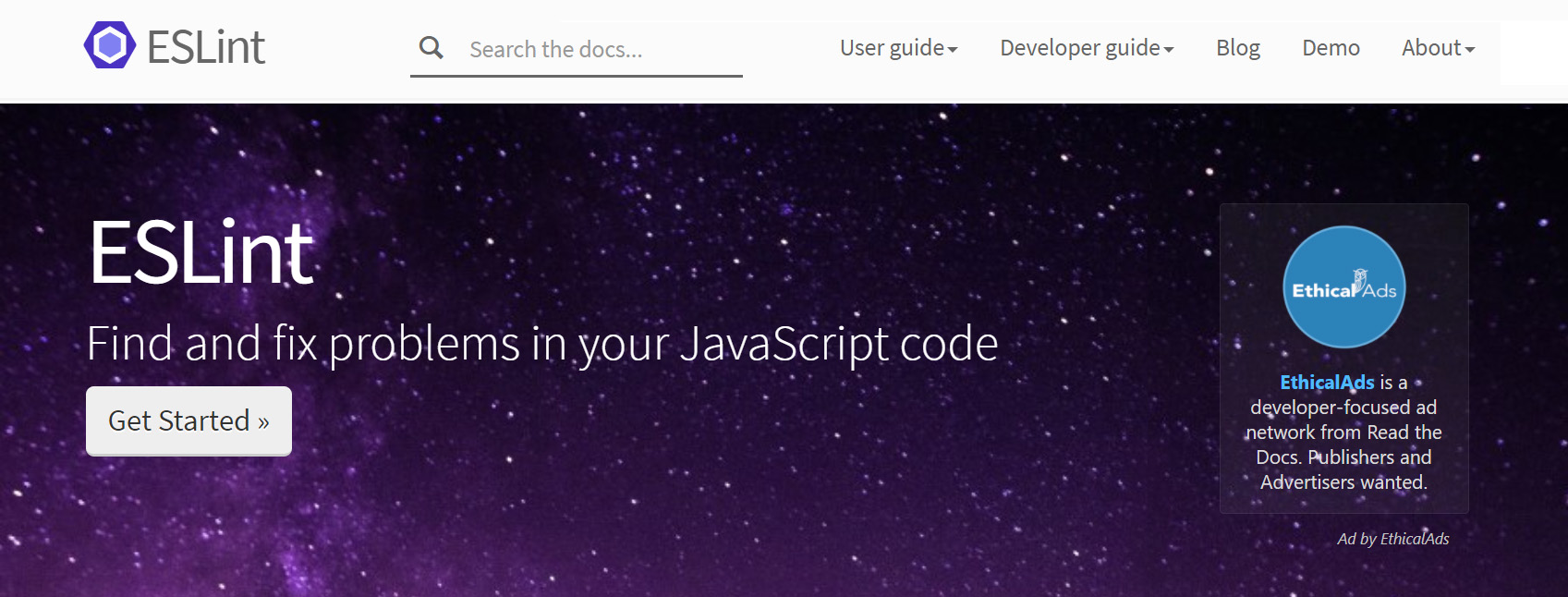The width and height of the screenshot is (1568, 597).
Task: Open the Blog page
Action: pyautogui.click(x=1238, y=48)
